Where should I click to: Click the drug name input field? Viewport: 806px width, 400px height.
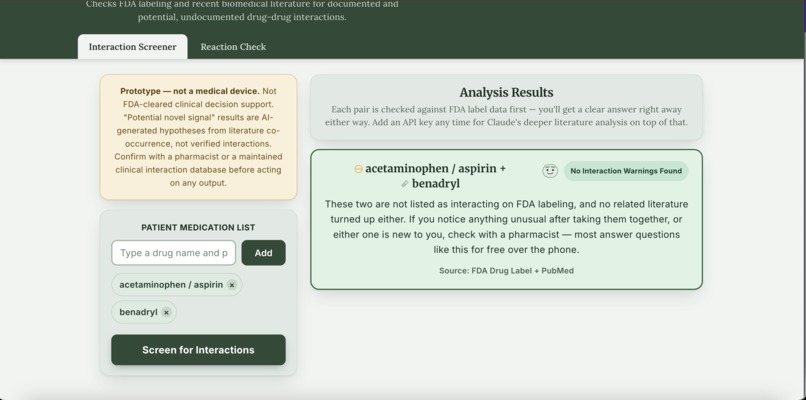pyautogui.click(x=174, y=253)
